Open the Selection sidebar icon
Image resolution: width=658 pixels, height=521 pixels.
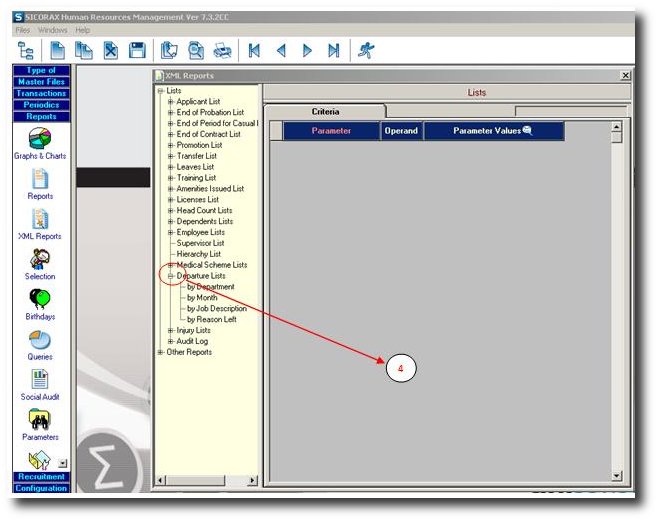40,262
